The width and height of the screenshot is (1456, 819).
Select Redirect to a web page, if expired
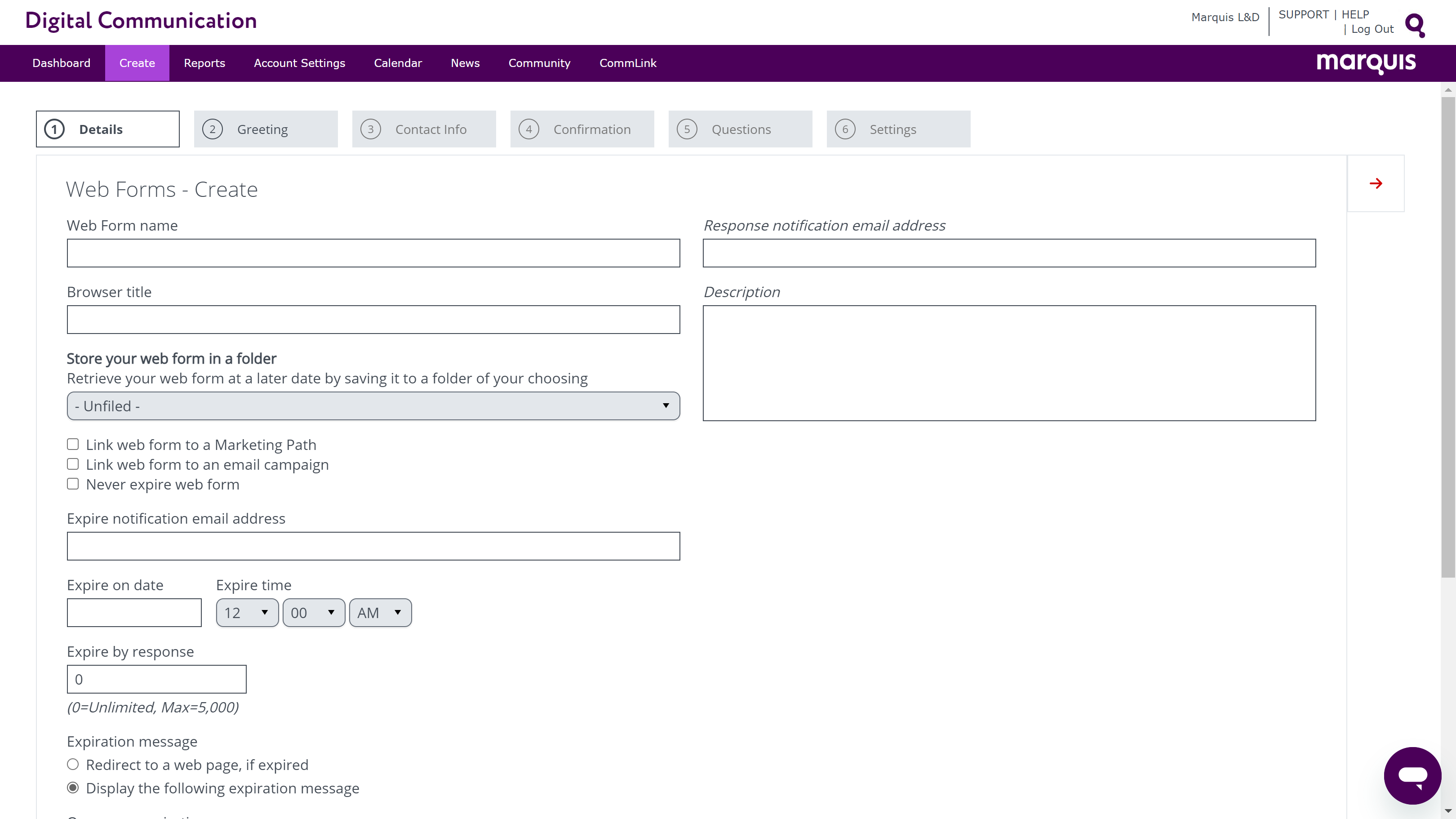click(73, 764)
